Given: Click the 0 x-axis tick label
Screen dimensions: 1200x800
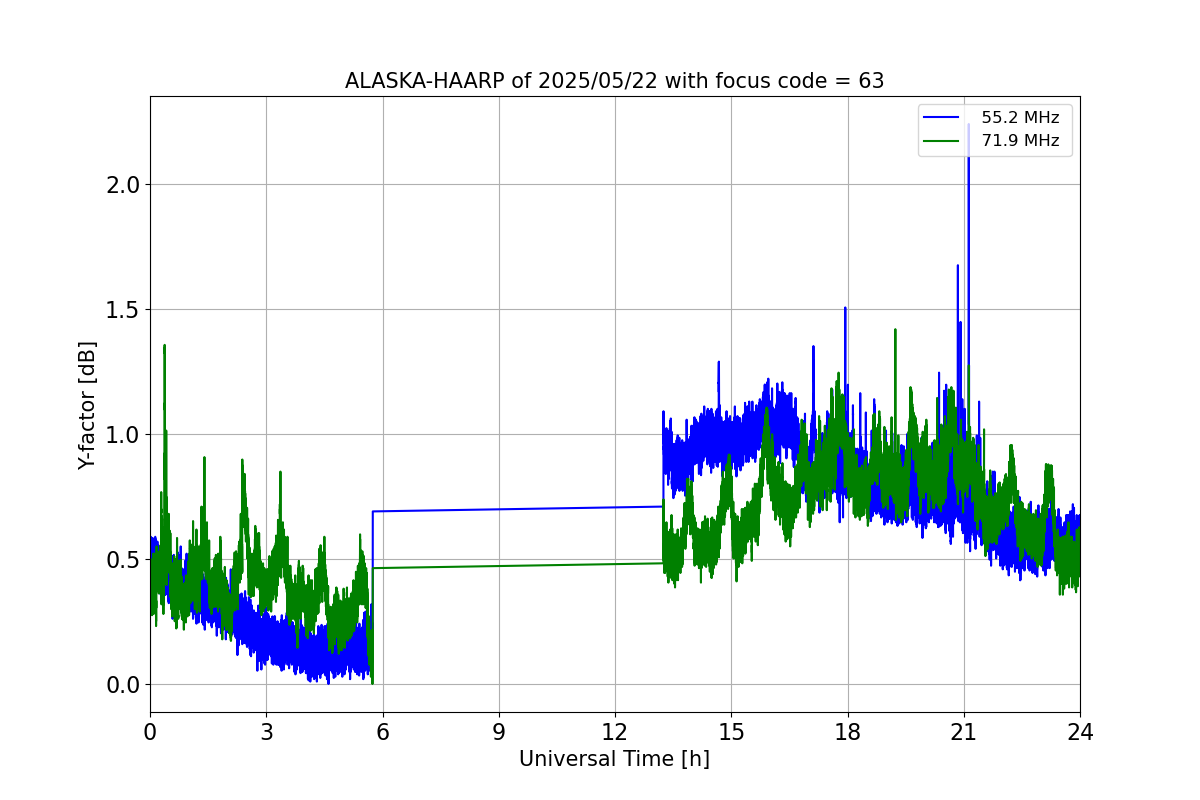Looking at the screenshot, I should 150,731.
